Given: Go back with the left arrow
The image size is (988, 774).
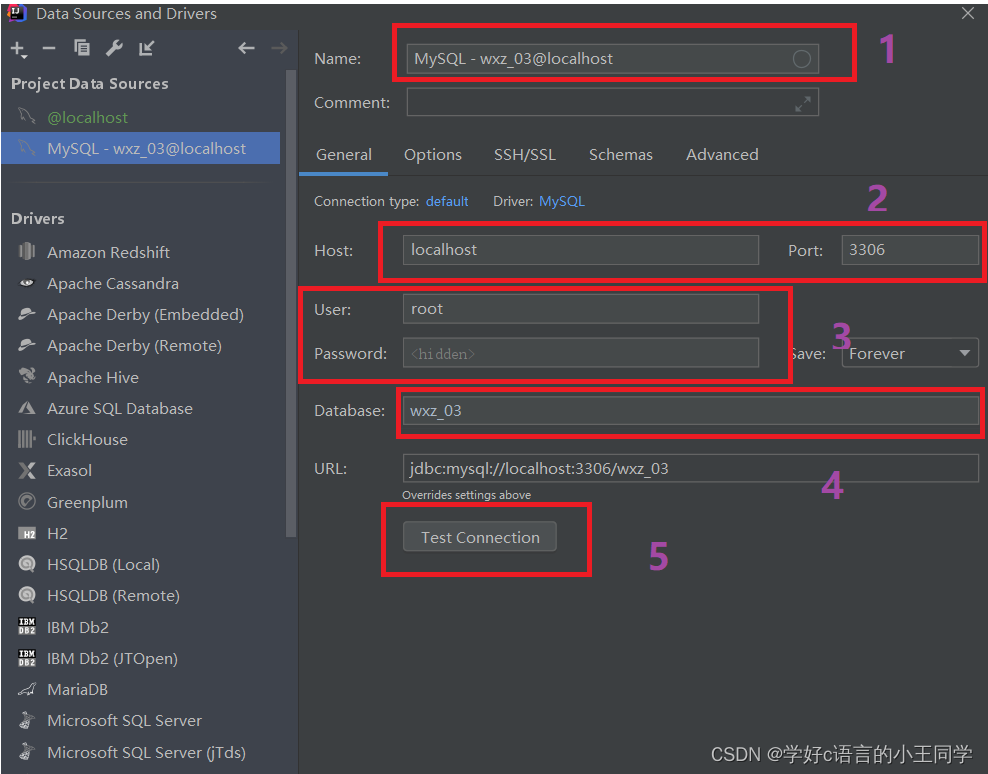Looking at the screenshot, I should (246, 48).
